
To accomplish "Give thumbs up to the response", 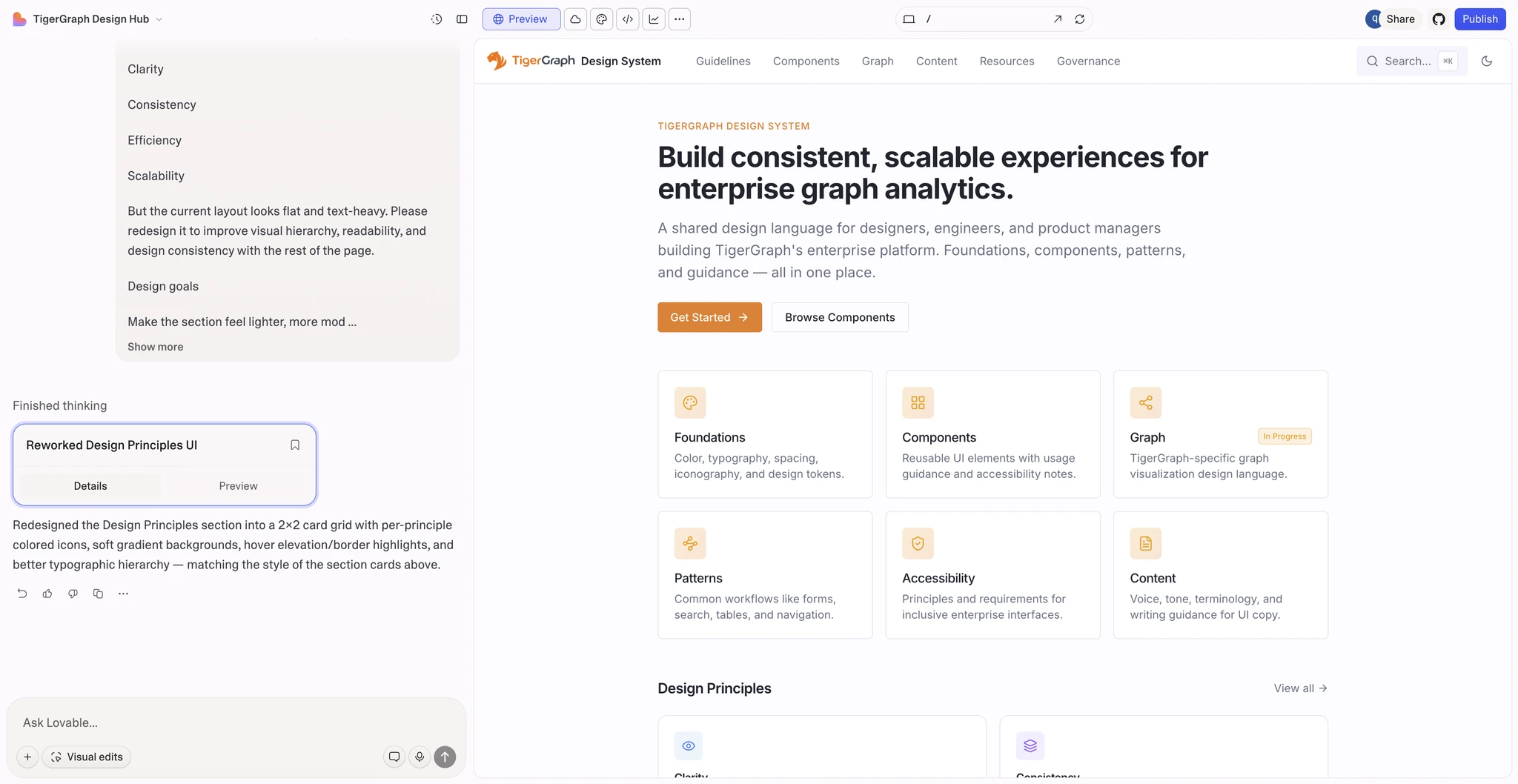I will (47, 594).
